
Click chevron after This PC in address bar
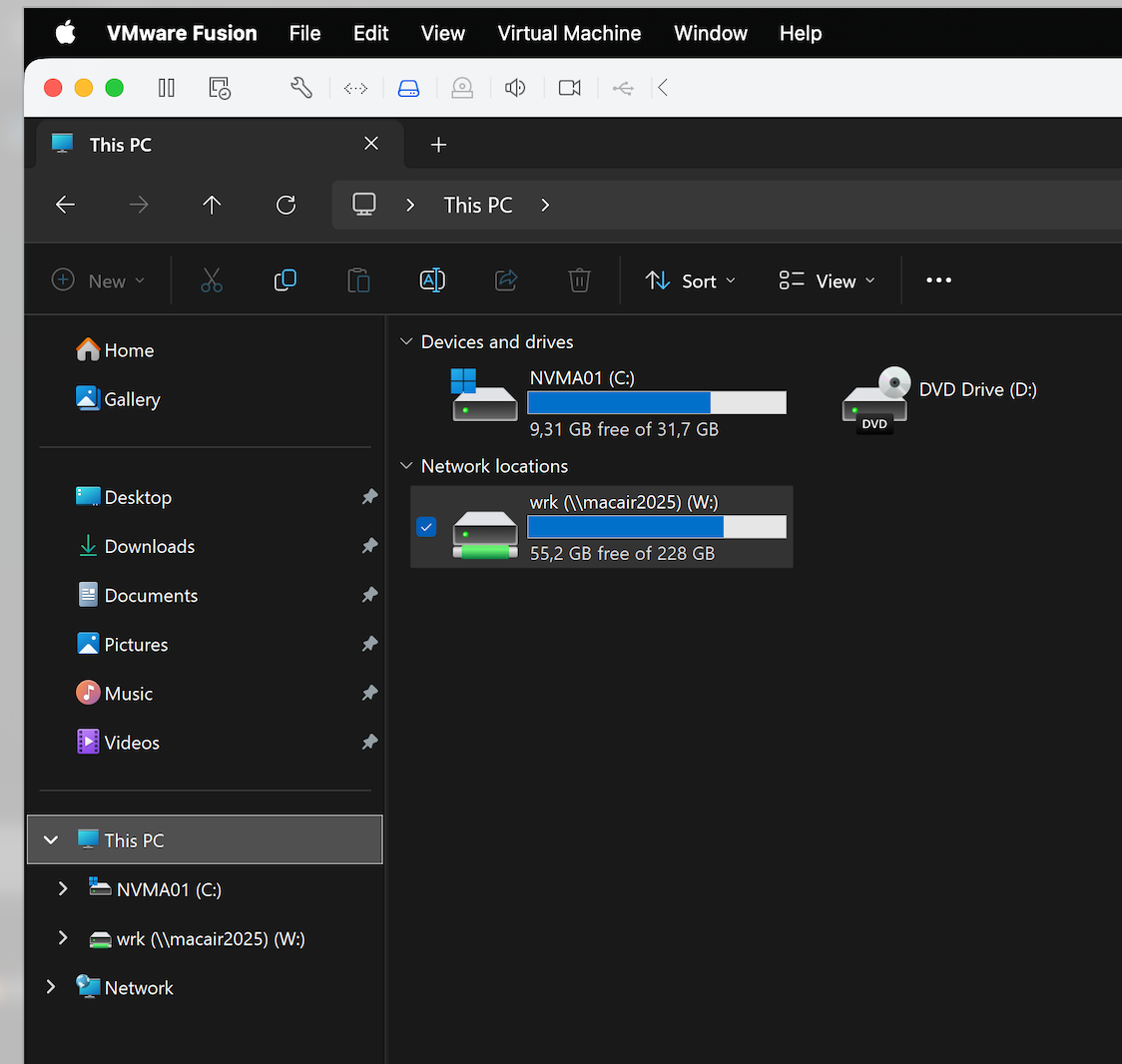point(545,206)
